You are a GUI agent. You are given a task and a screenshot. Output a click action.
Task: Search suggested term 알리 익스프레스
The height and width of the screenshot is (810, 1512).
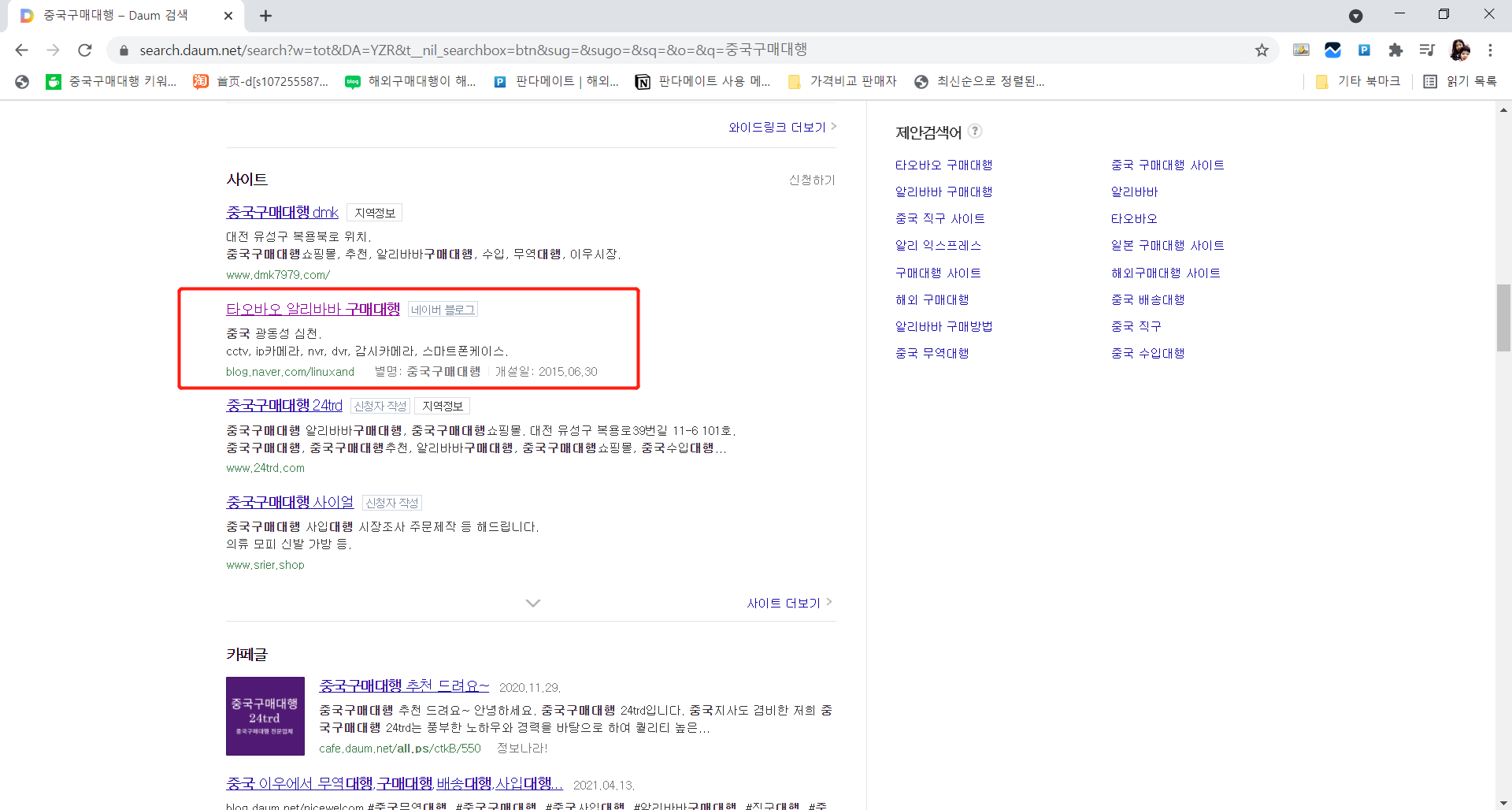(x=938, y=245)
